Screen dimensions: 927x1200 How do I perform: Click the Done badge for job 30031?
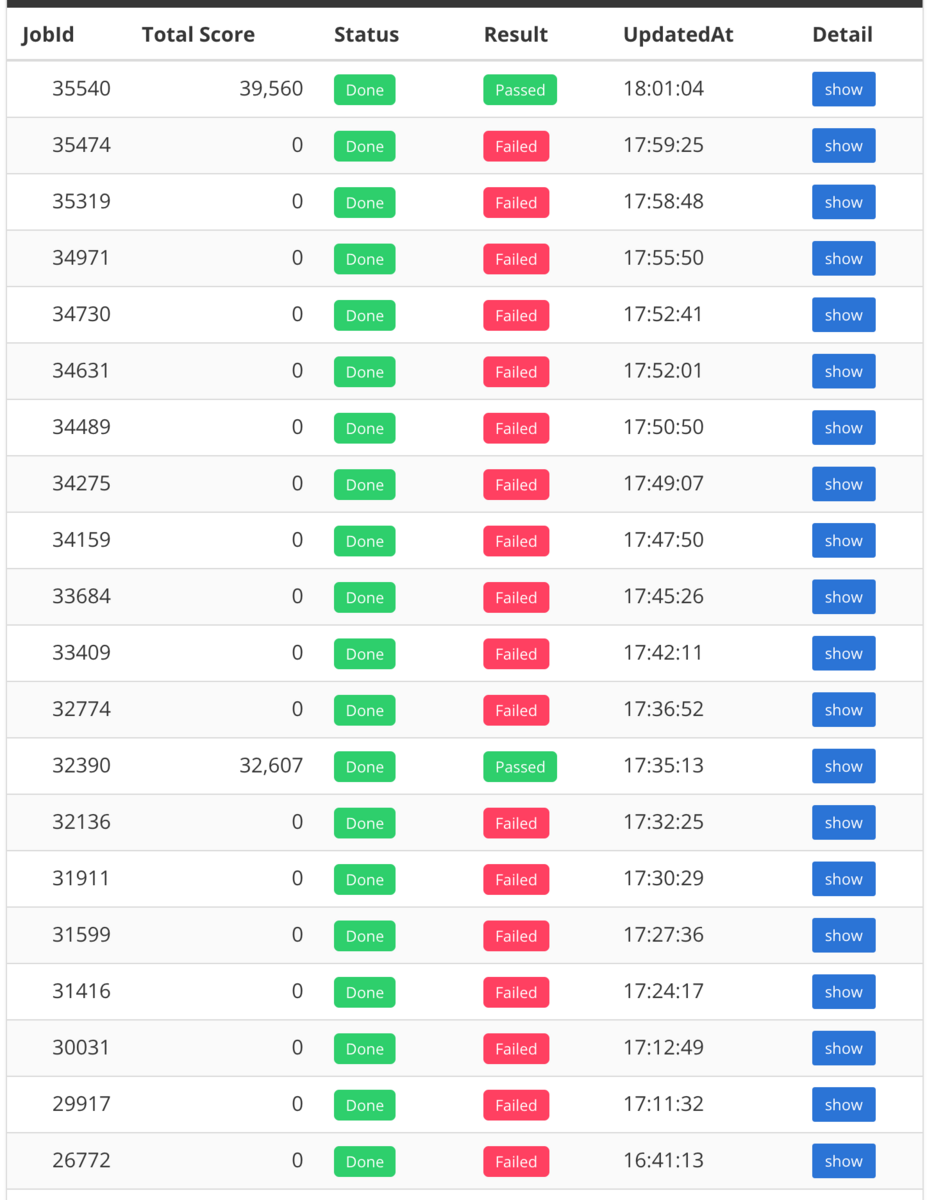[365, 1049]
